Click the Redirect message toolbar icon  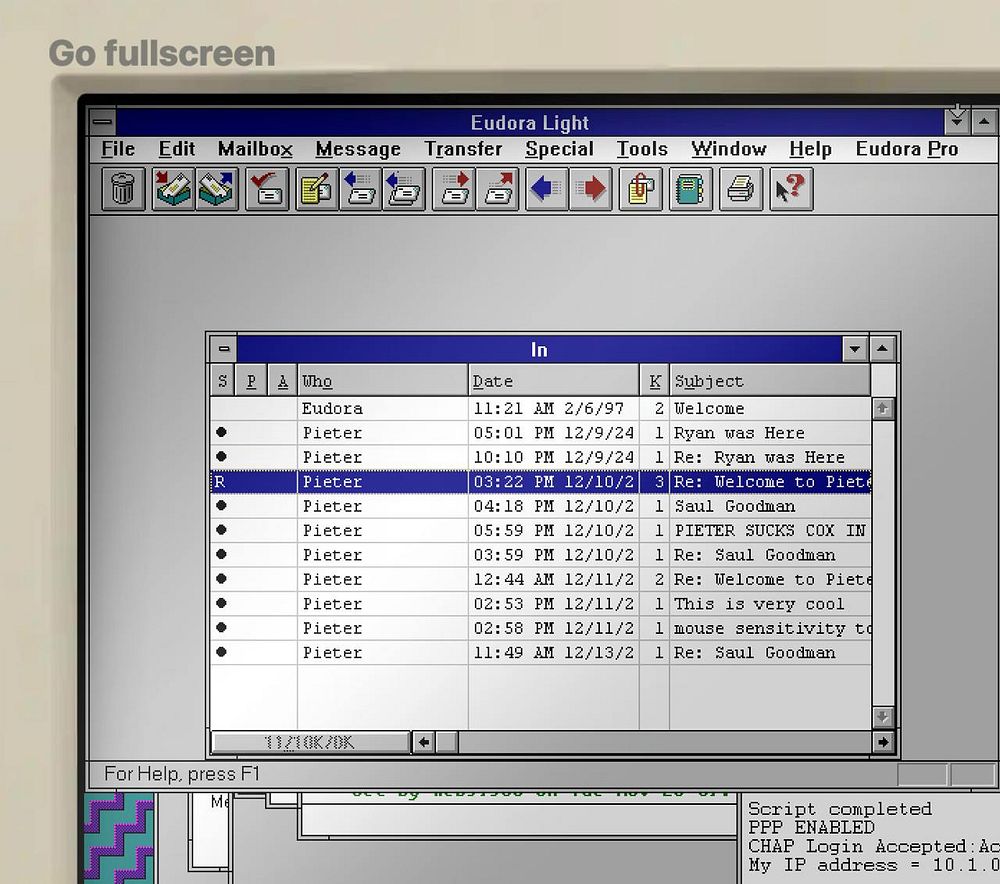pyautogui.click(x=497, y=189)
